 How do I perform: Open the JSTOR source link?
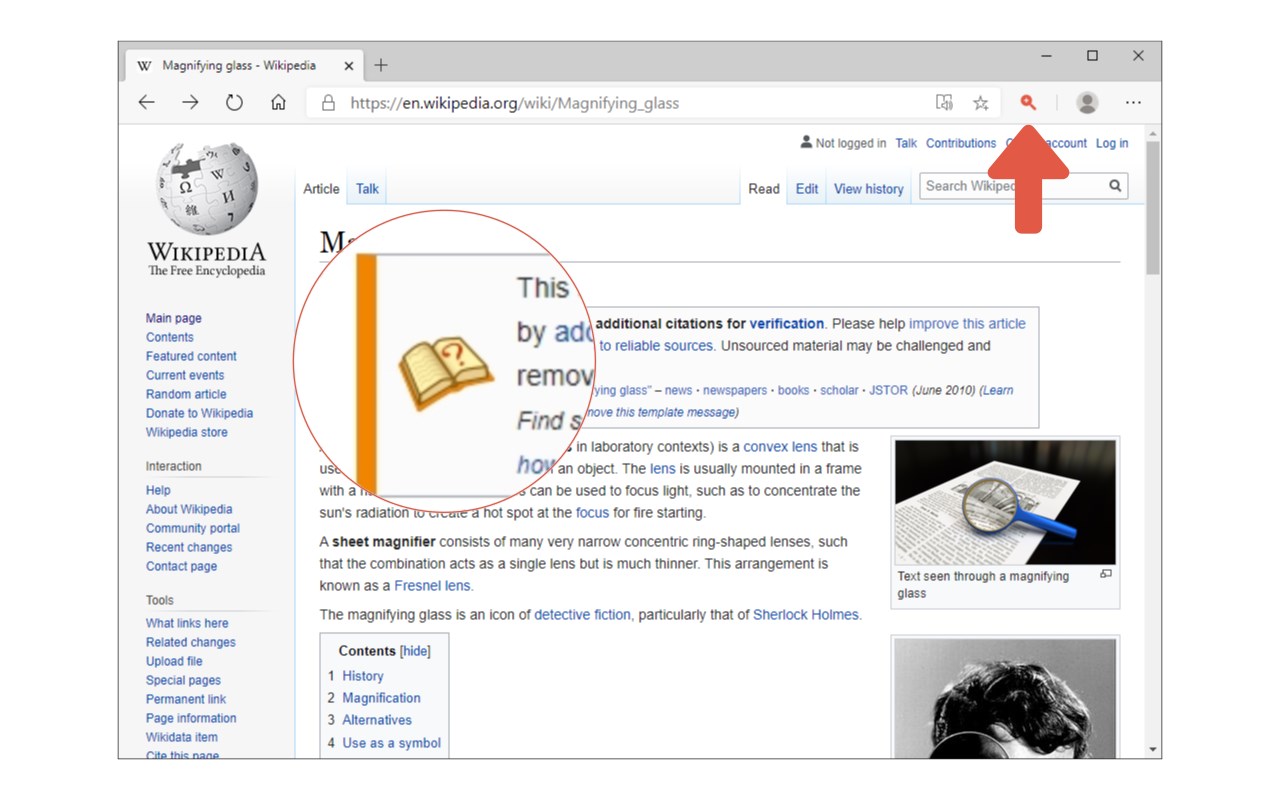click(x=888, y=390)
